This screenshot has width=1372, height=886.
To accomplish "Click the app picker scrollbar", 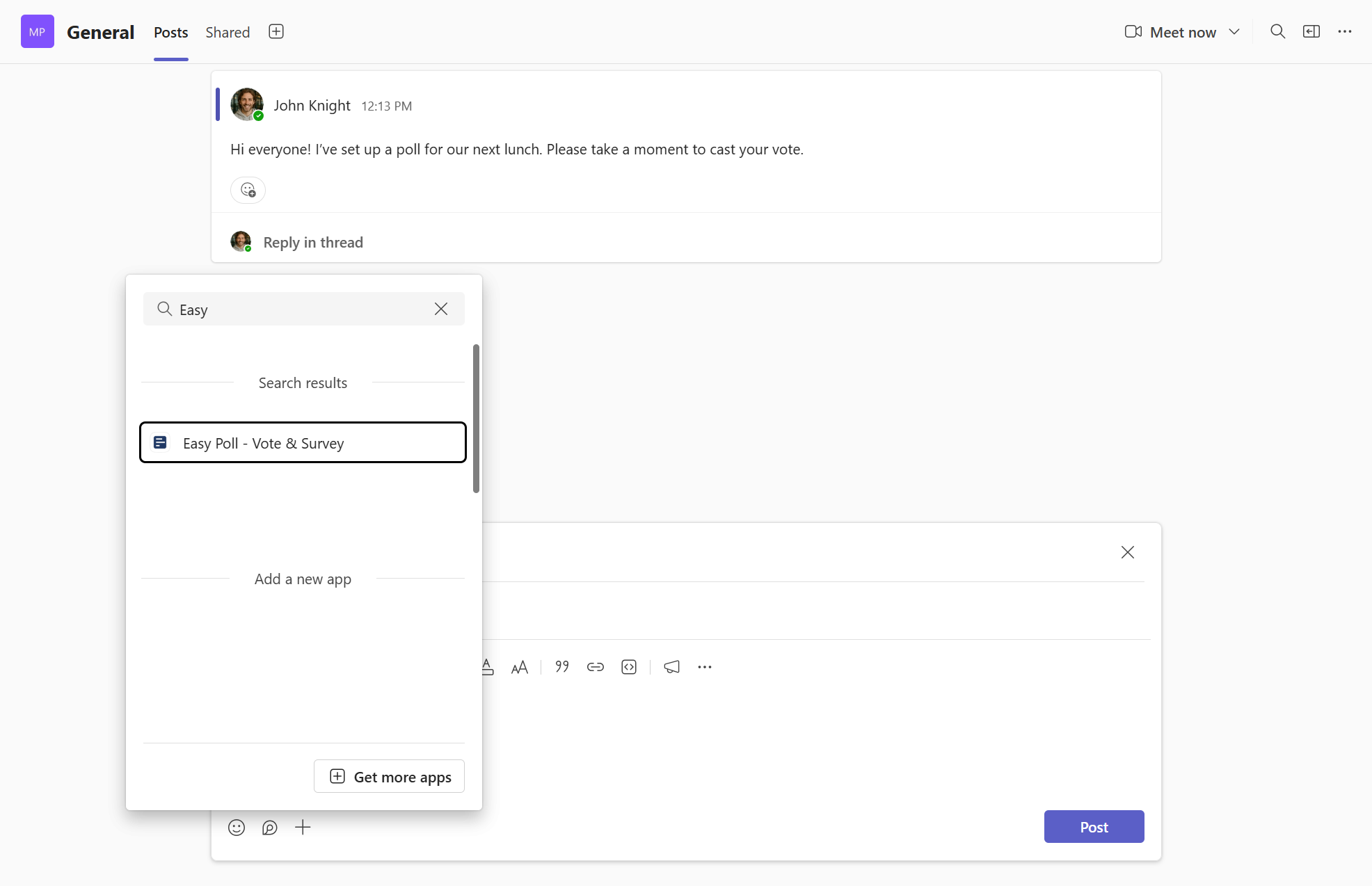I will click(x=477, y=419).
